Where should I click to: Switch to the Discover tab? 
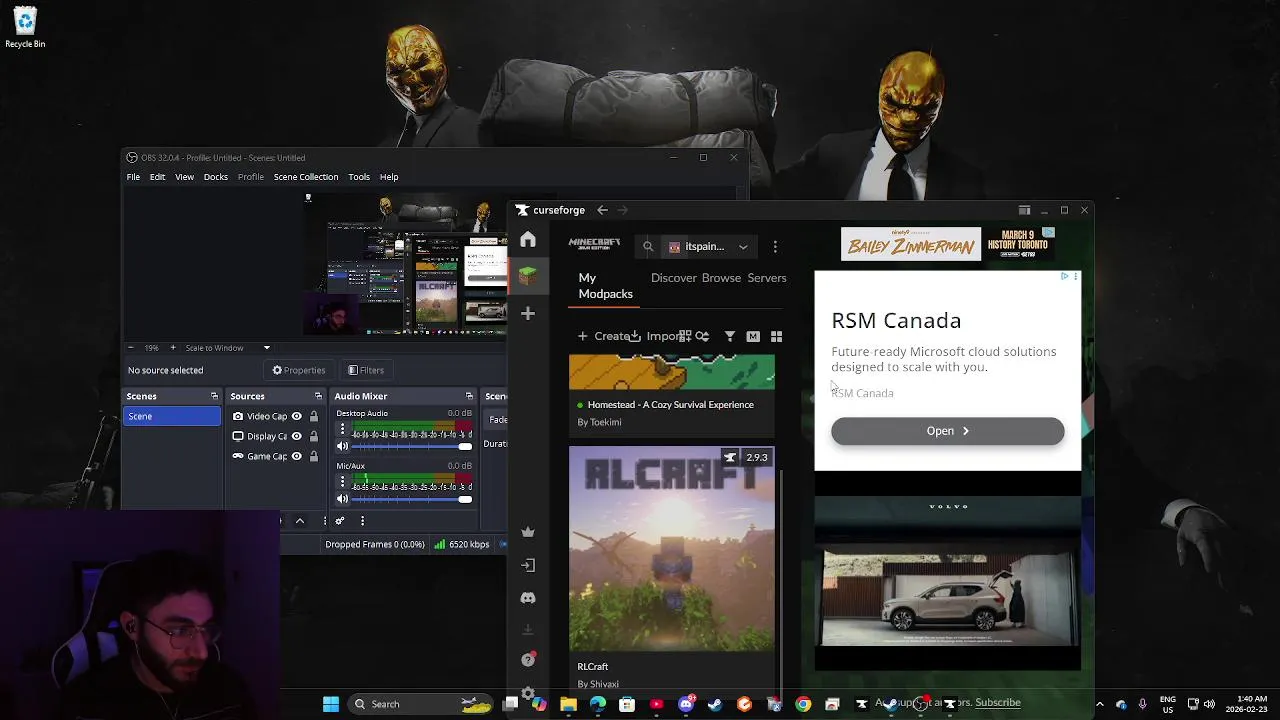pyautogui.click(x=674, y=278)
